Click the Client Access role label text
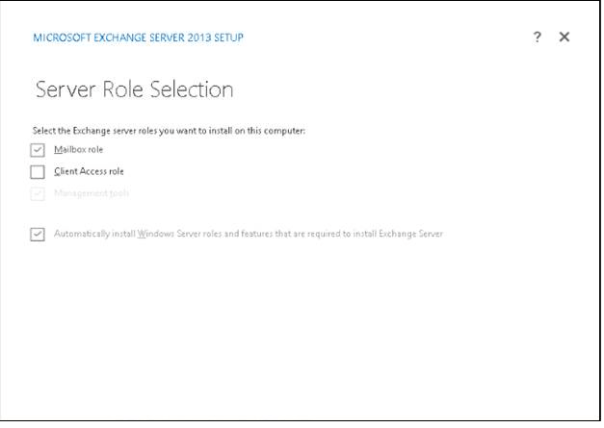 click(x=87, y=171)
